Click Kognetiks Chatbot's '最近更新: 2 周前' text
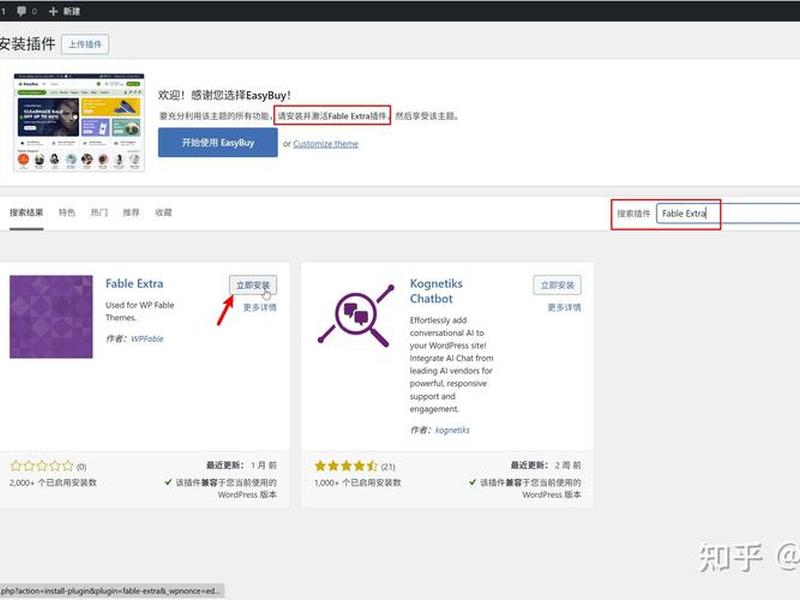Screen dimensions: 800x600 click(x=546, y=465)
